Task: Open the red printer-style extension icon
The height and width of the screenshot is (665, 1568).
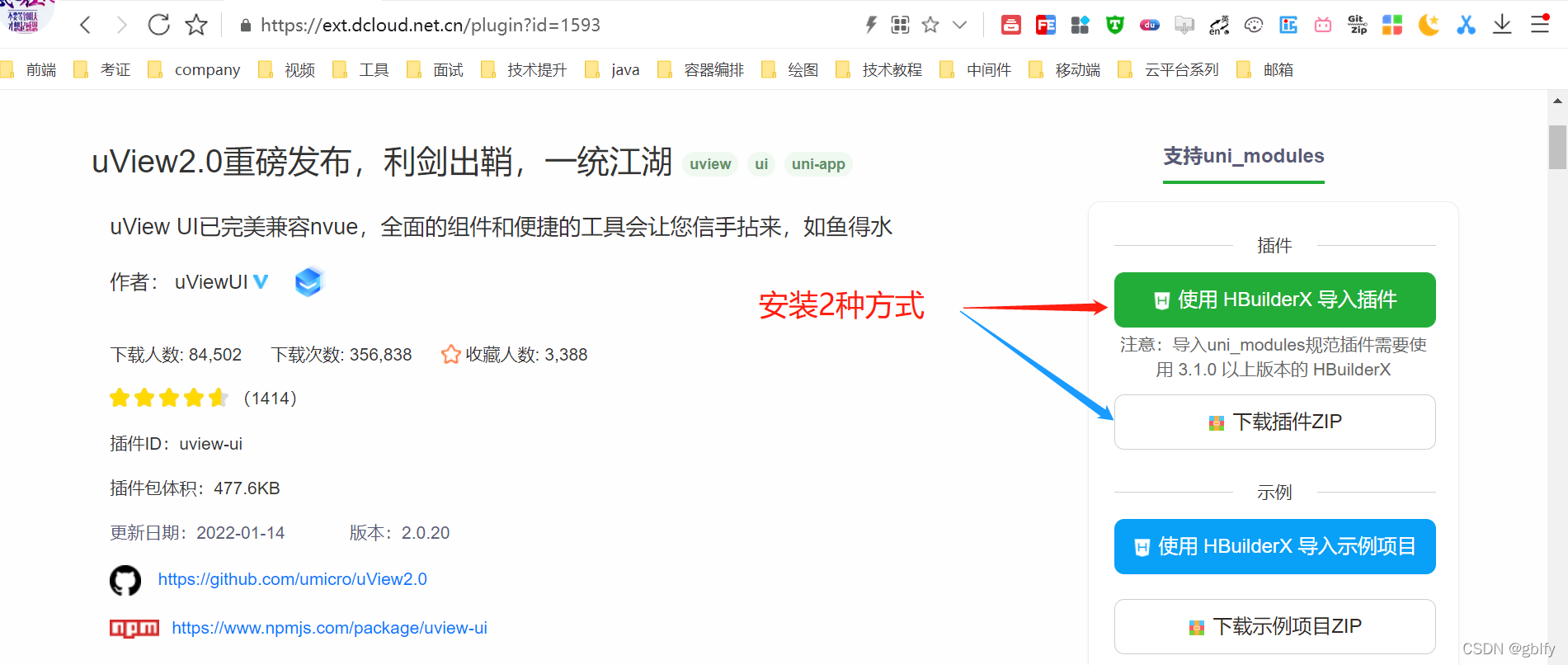Action: coord(1010,25)
